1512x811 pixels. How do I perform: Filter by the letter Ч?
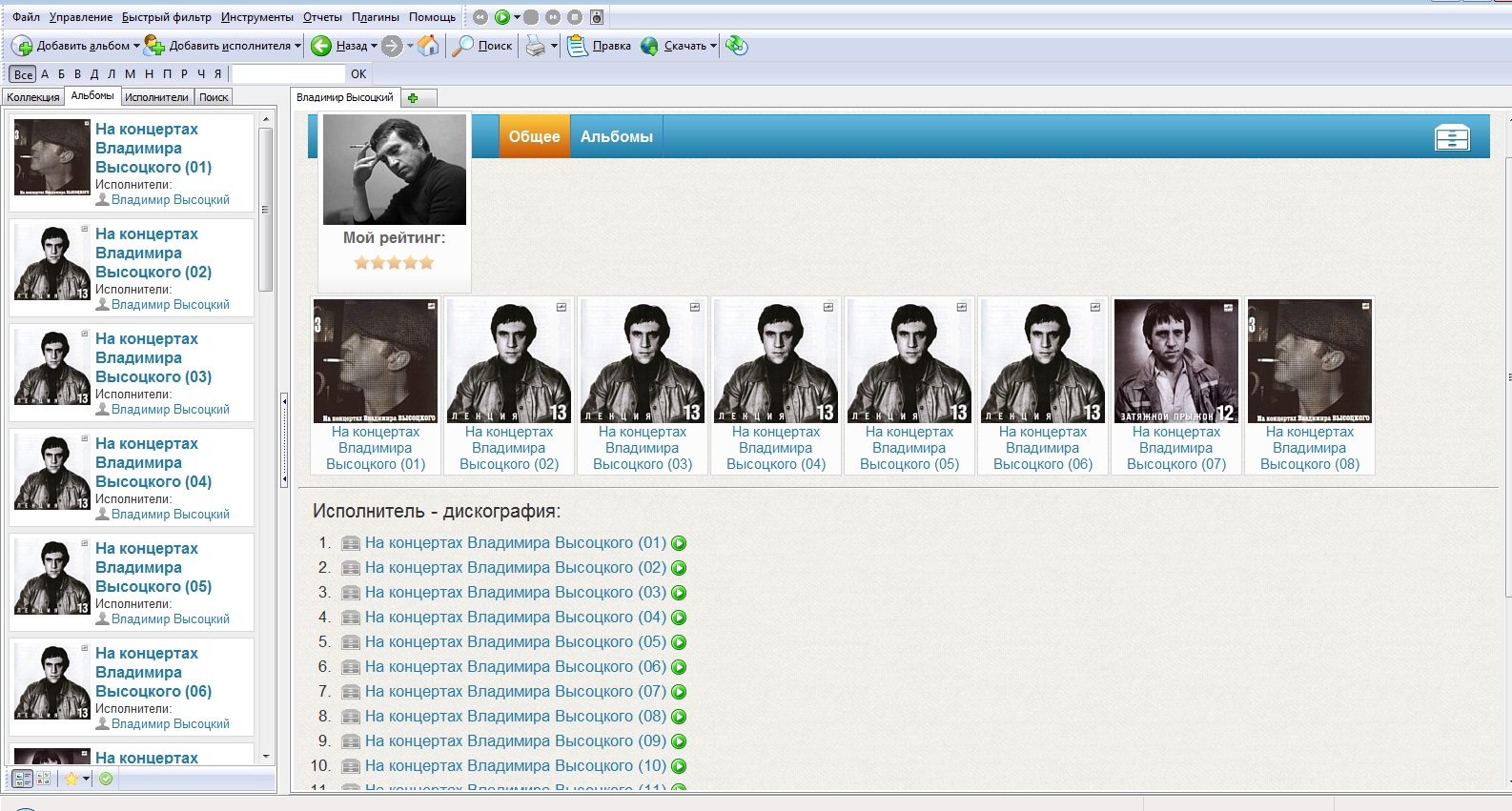coord(201,74)
